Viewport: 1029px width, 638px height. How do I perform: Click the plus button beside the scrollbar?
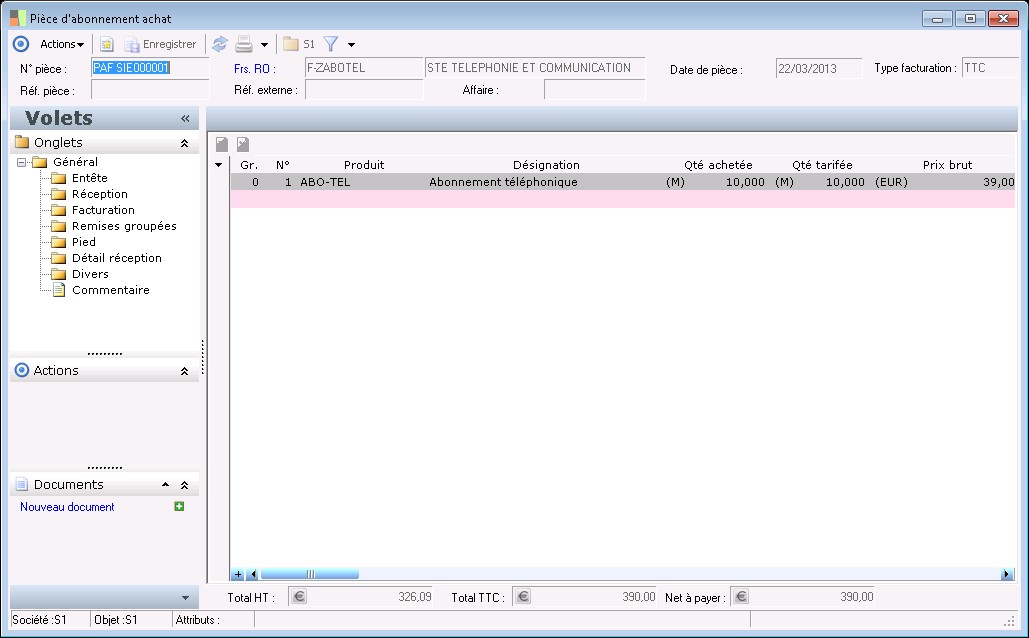click(238, 574)
